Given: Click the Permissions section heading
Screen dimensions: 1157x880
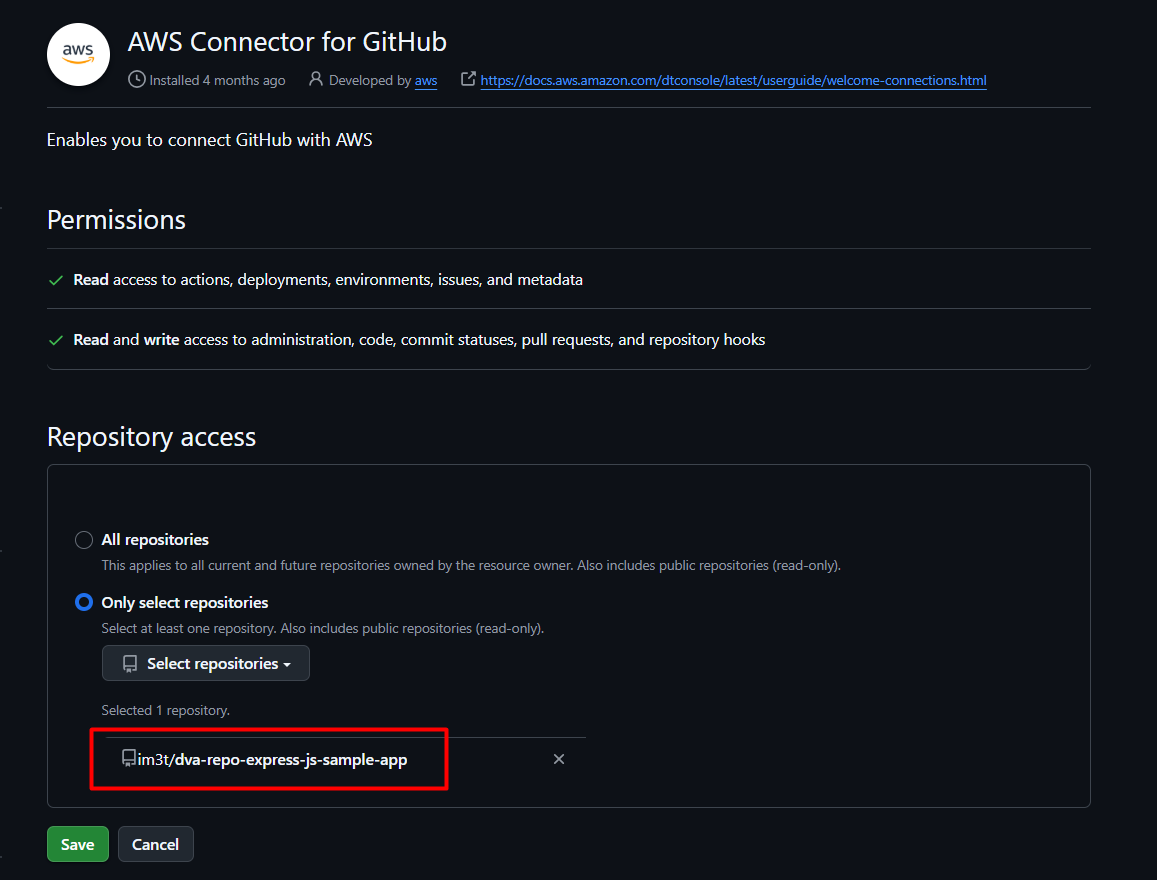Looking at the screenshot, I should click(x=116, y=220).
